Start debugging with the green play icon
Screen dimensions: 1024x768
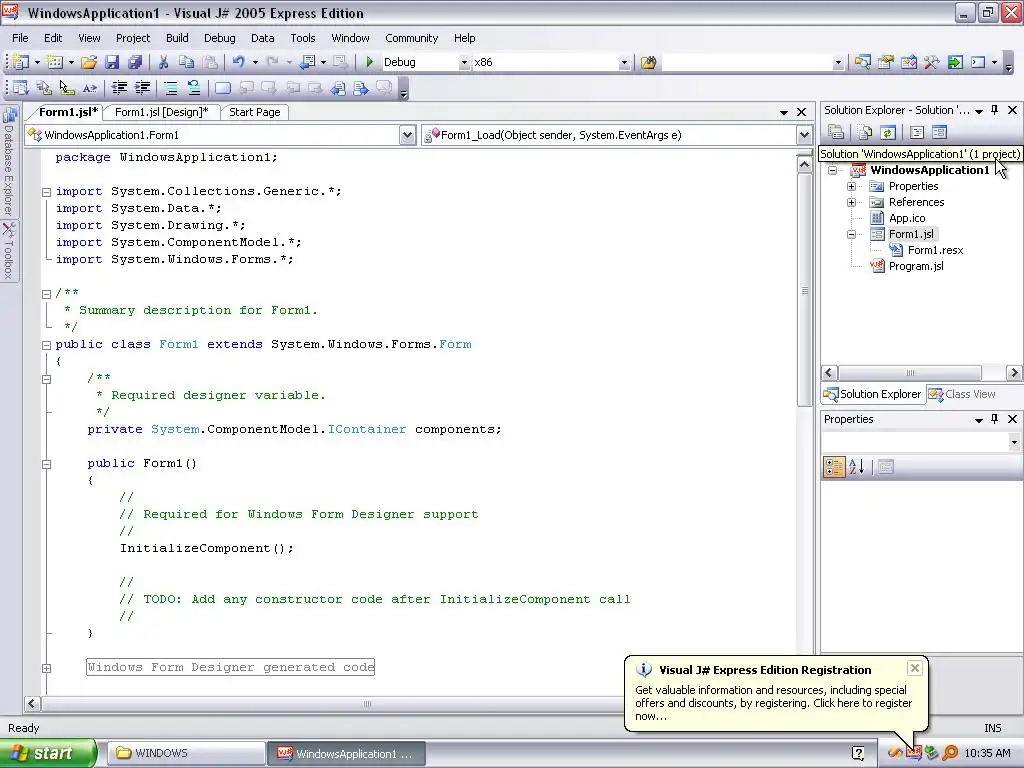pyautogui.click(x=370, y=62)
